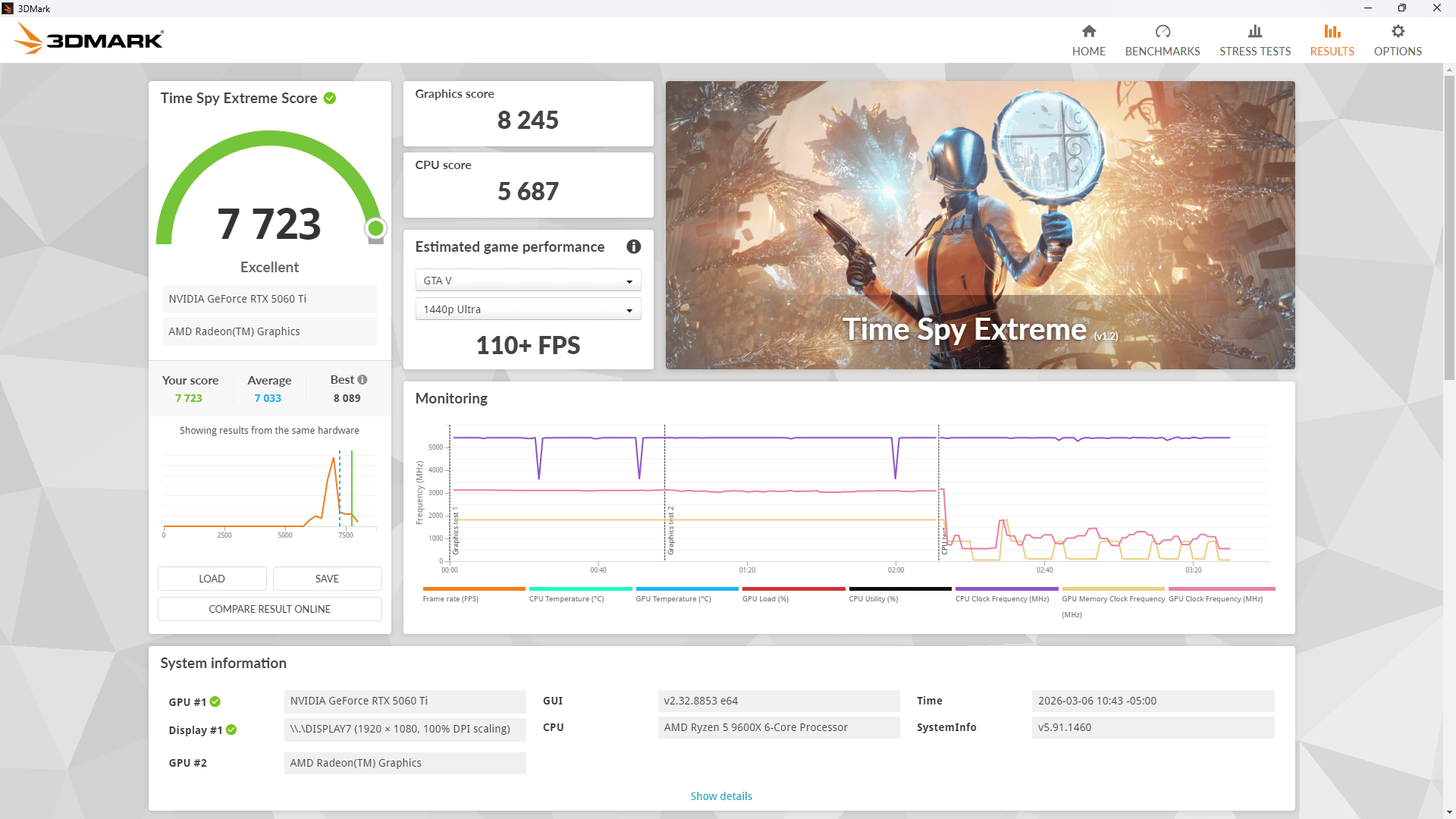Image resolution: width=1456 pixels, height=819 pixels.
Task: Expand the 1440p Ultra resolution dropdown
Action: pos(528,309)
